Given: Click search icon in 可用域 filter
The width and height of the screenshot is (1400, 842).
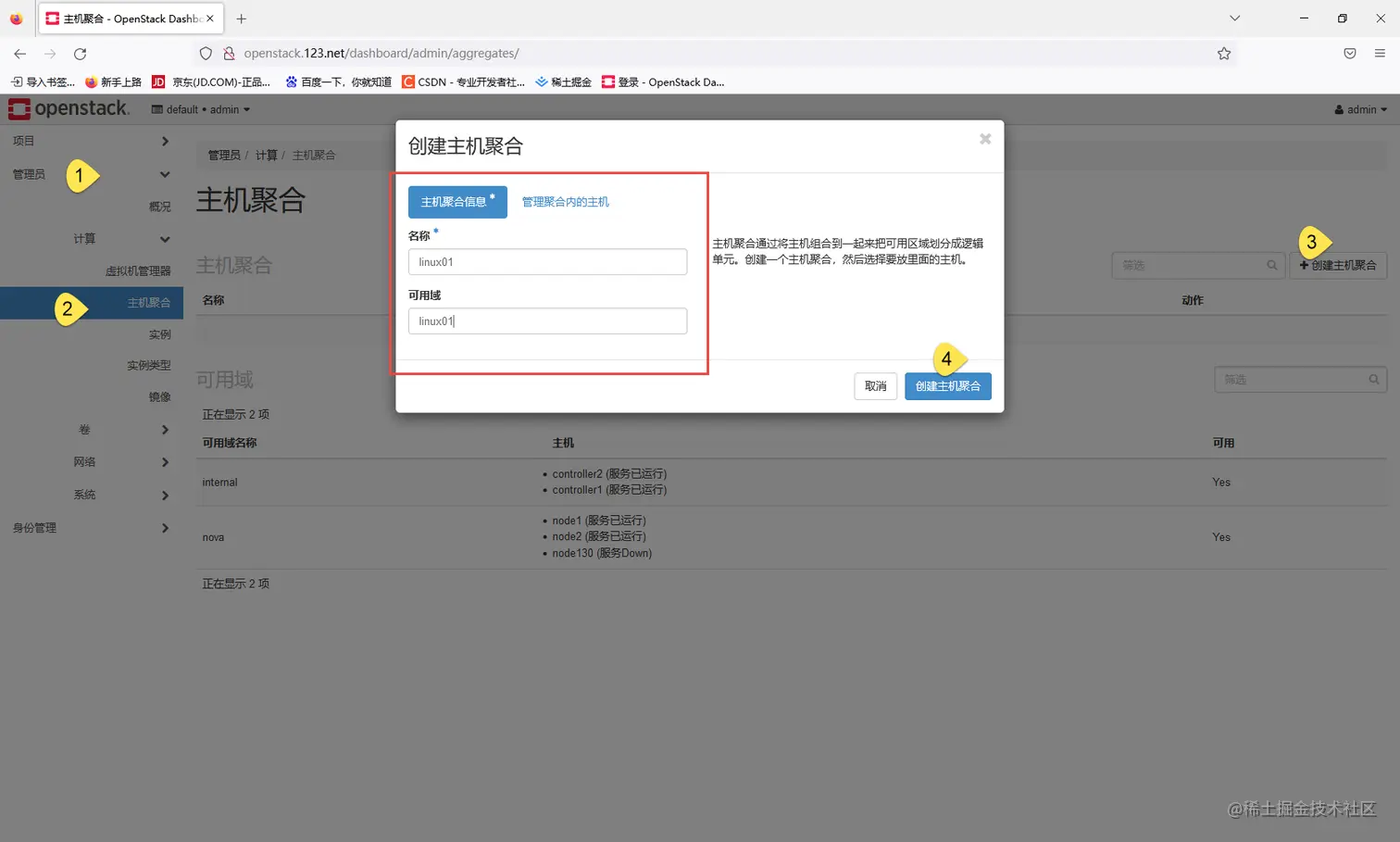Looking at the screenshot, I should pos(1374,380).
